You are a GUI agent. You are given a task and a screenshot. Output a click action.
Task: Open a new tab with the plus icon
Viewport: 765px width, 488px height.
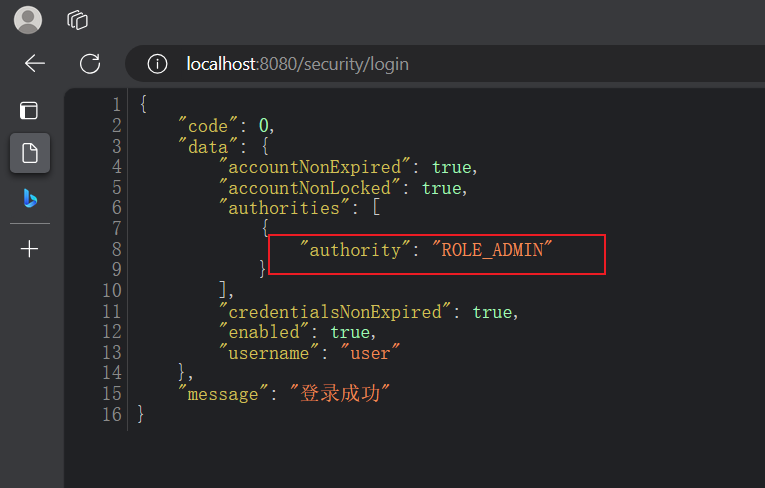pyautogui.click(x=30, y=249)
